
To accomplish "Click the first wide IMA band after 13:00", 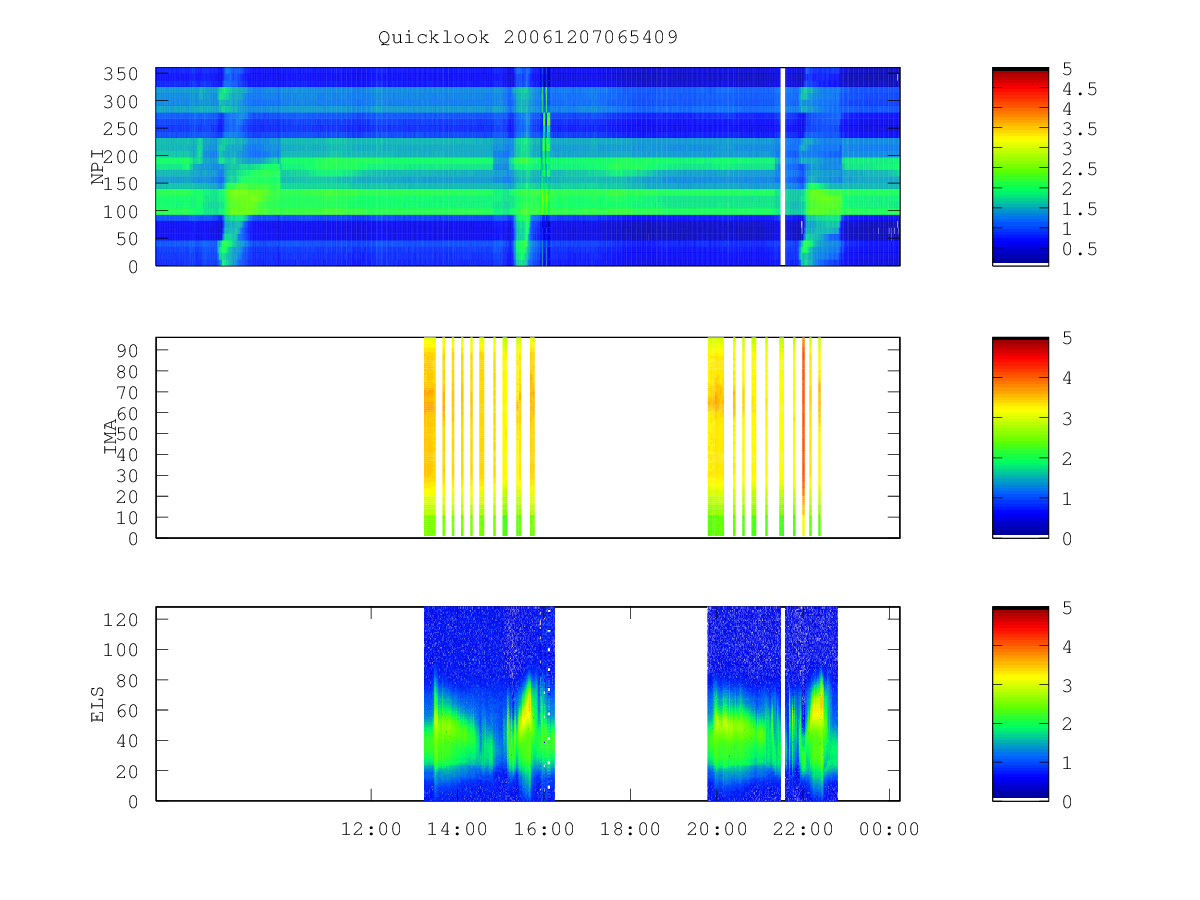I will tap(430, 437).
